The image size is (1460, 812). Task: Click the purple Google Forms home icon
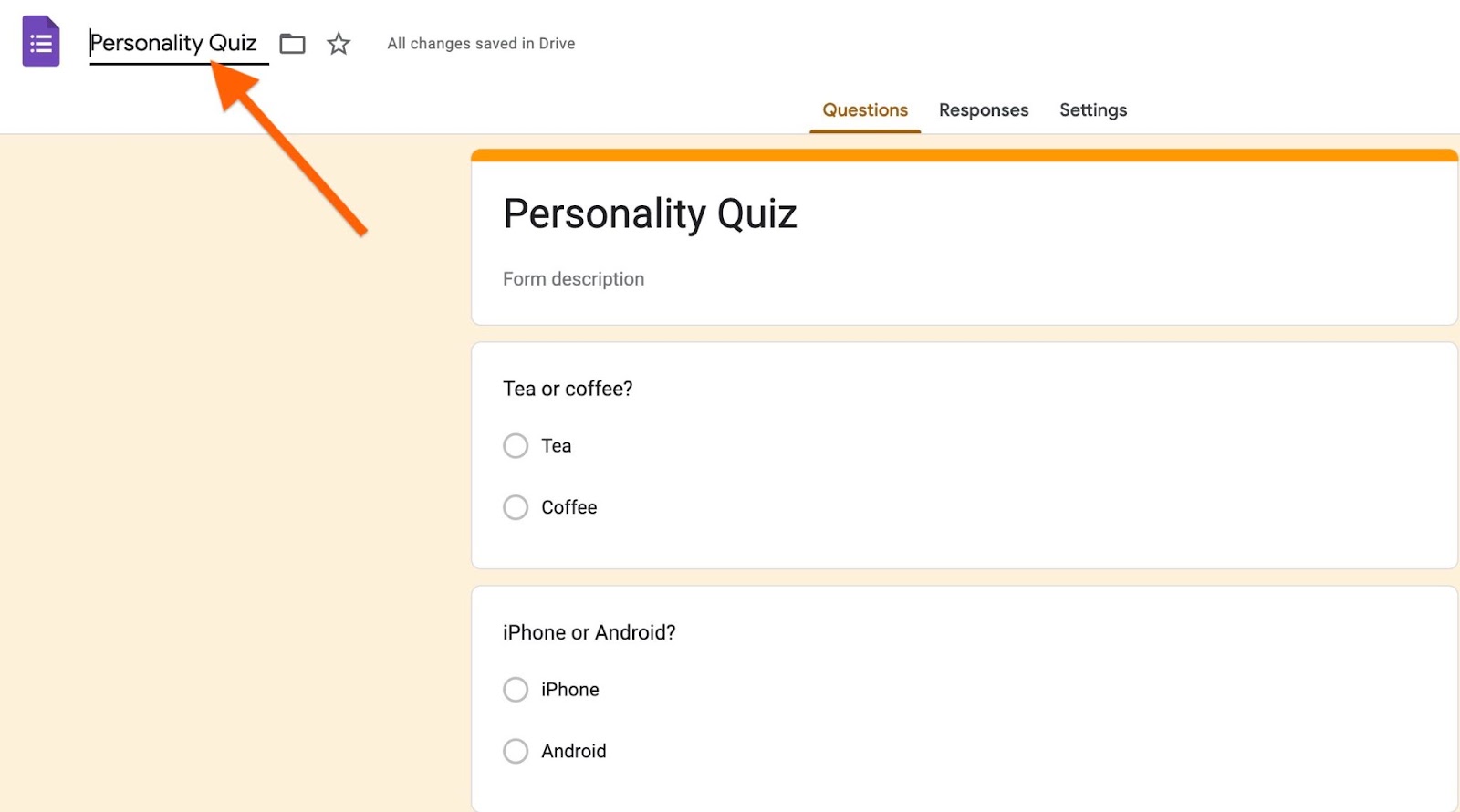coord(41,42)
